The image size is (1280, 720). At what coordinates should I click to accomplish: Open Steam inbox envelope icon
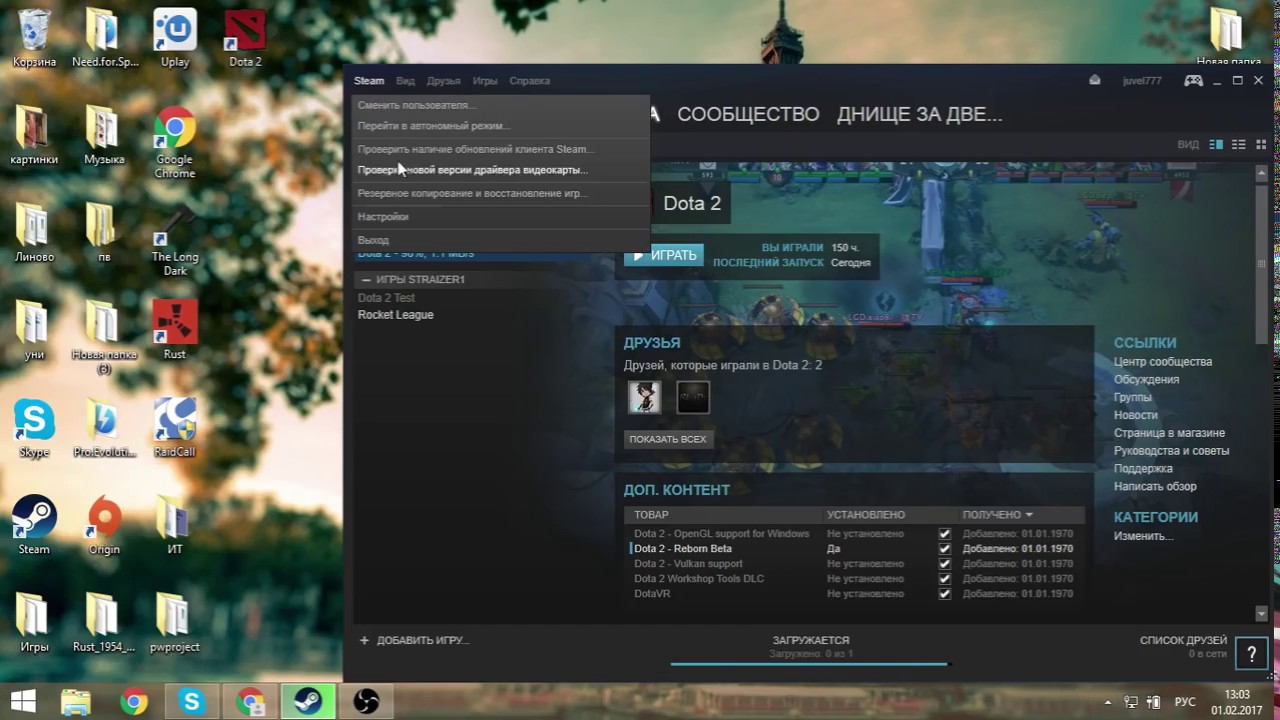tap(1095, 80)
